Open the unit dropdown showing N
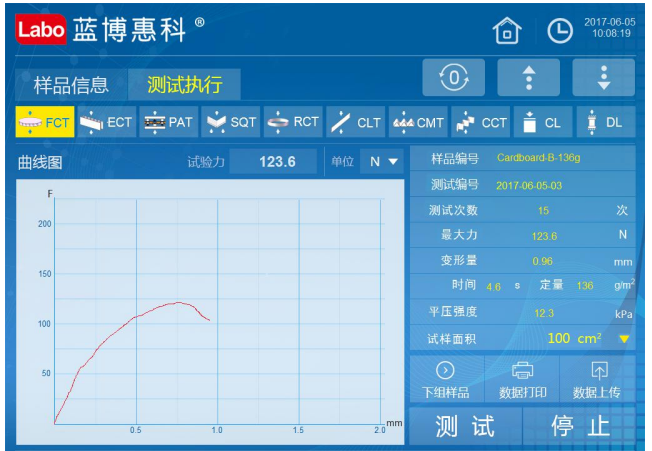 pyautogui.click(x=382, y=161)
